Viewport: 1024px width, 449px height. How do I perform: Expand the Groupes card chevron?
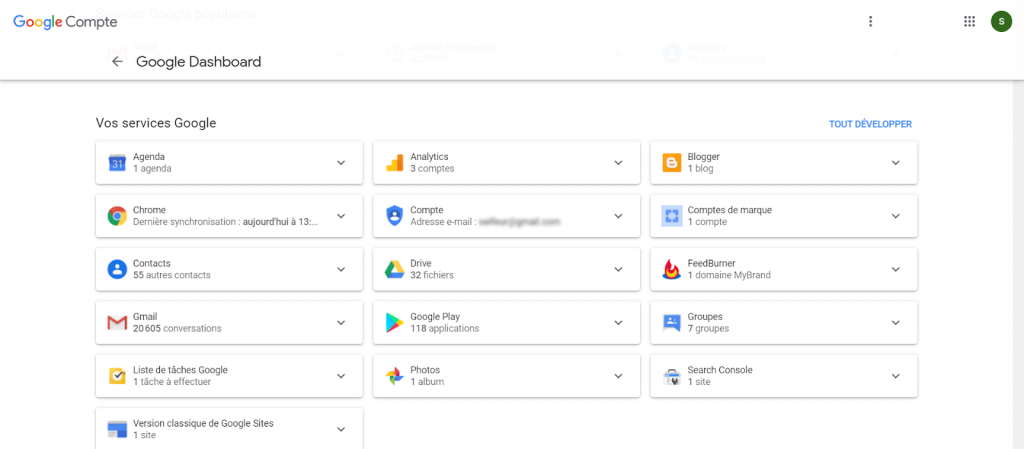click(895, 322)
